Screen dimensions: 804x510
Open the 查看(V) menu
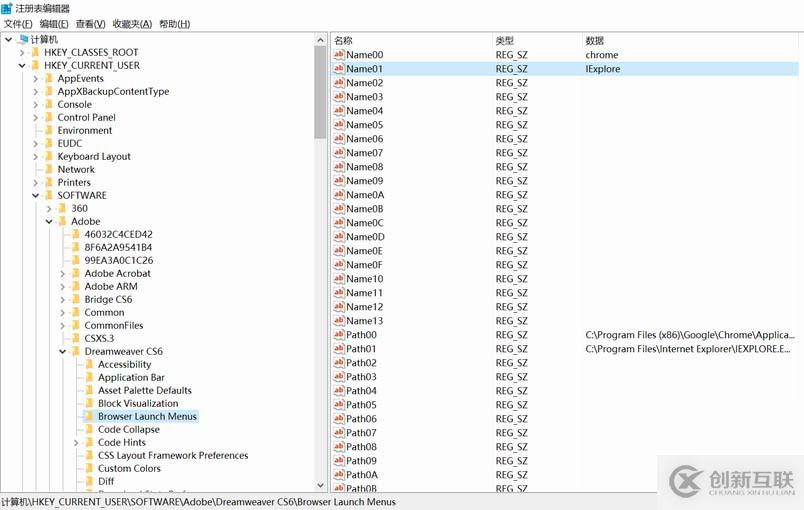[90, 24]
